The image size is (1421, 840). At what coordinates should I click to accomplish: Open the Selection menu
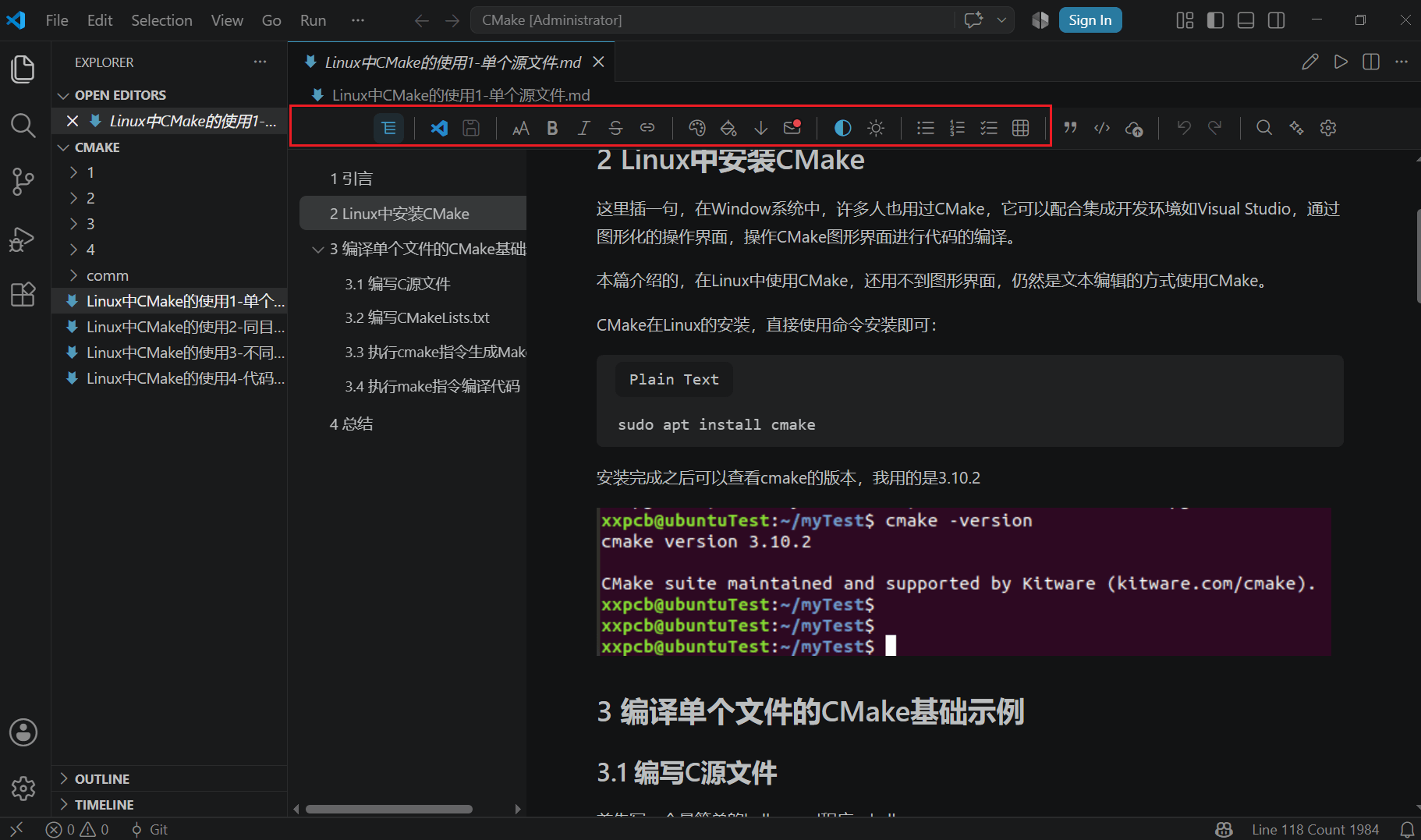161,20
